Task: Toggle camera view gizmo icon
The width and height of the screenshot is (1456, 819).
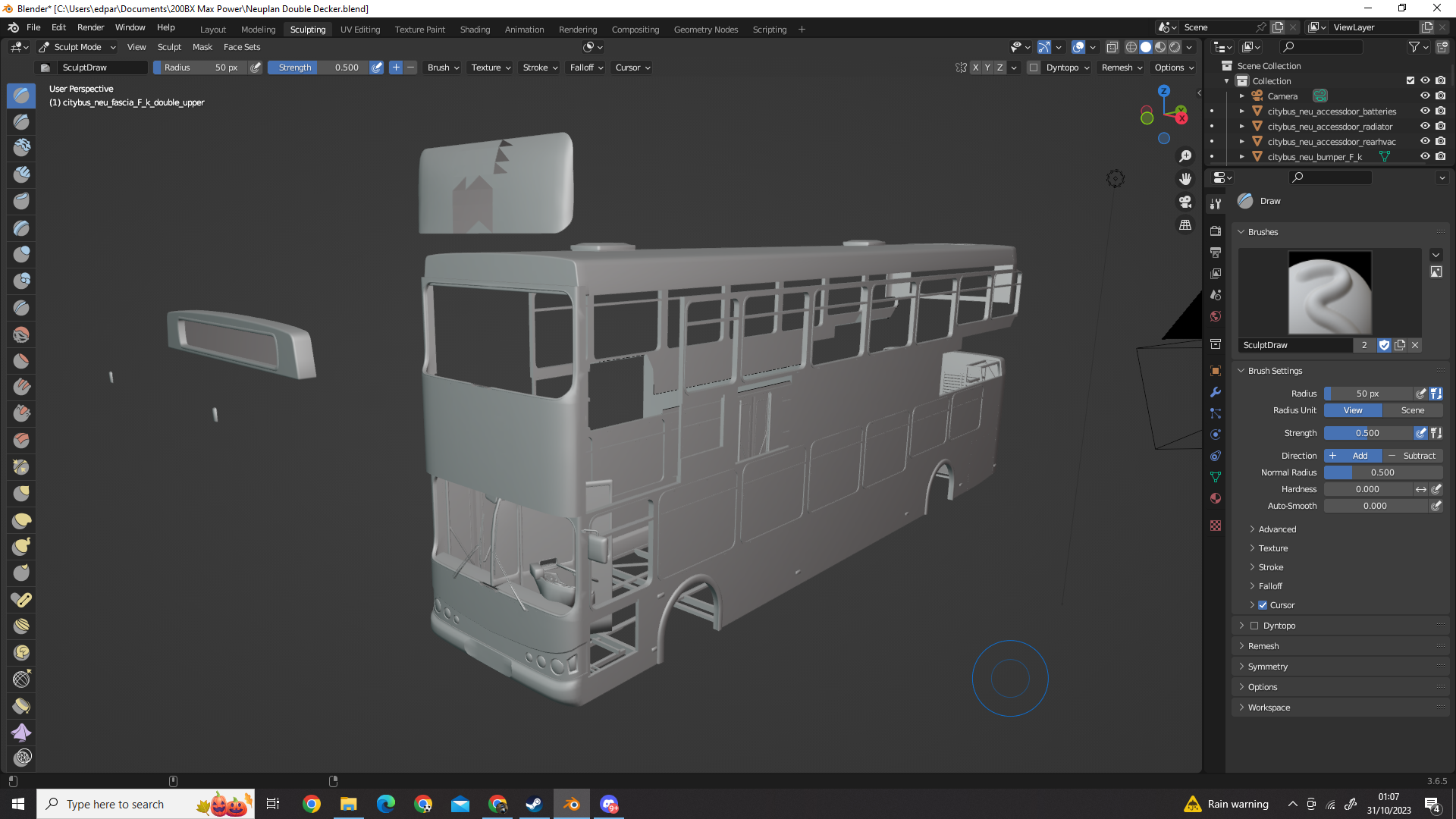Action: pos(1185,202)
